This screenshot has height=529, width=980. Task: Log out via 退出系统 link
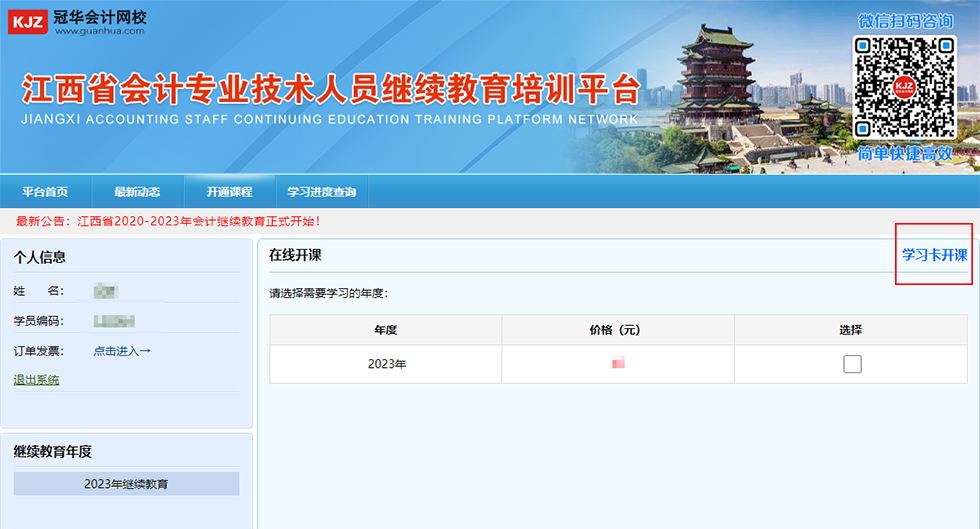coord(36,380)
